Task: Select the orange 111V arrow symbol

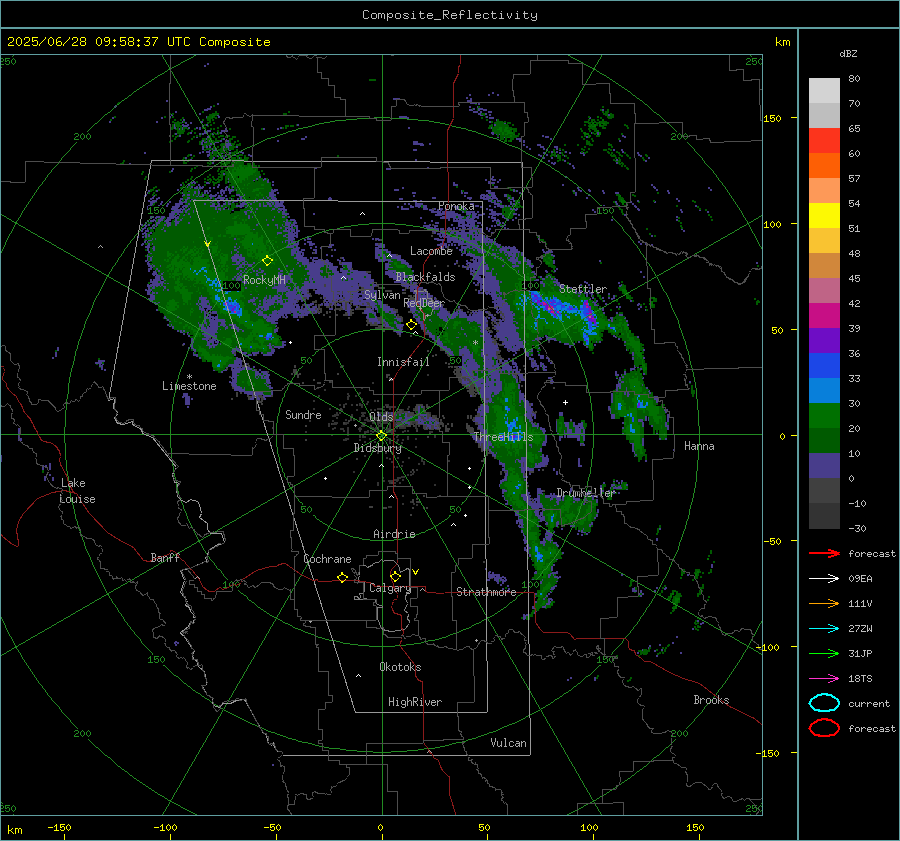Action: pyautogui.click(x=824, y=603)
